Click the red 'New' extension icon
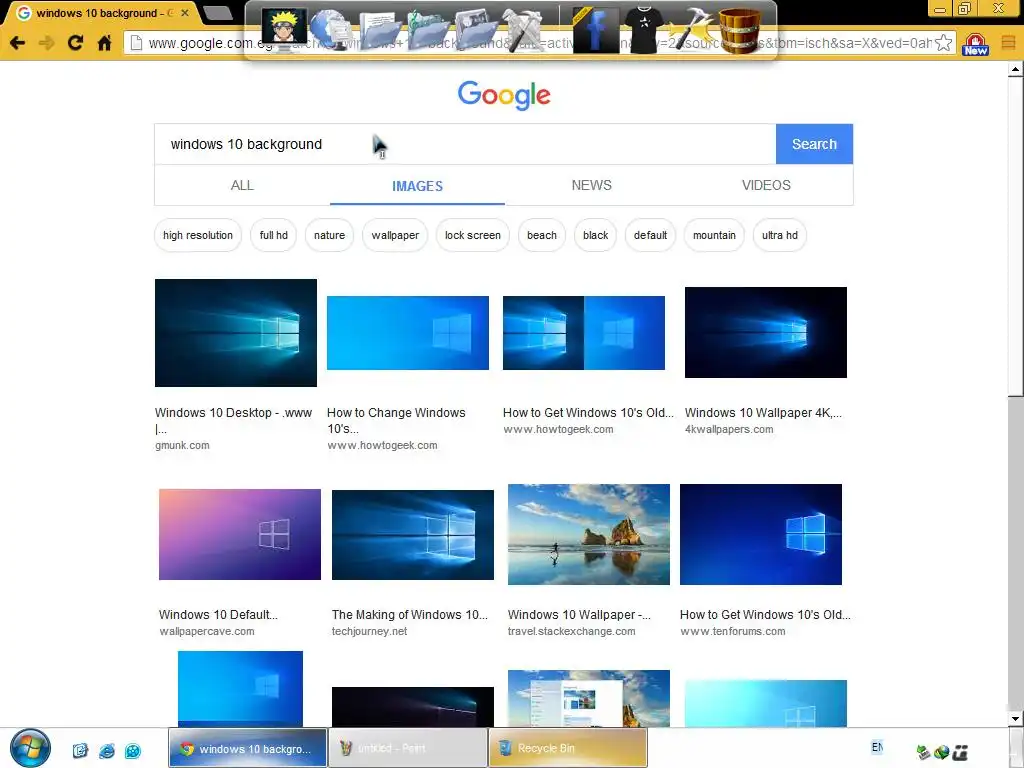The height and width of the screenshot is (768, 1024). 975,44
